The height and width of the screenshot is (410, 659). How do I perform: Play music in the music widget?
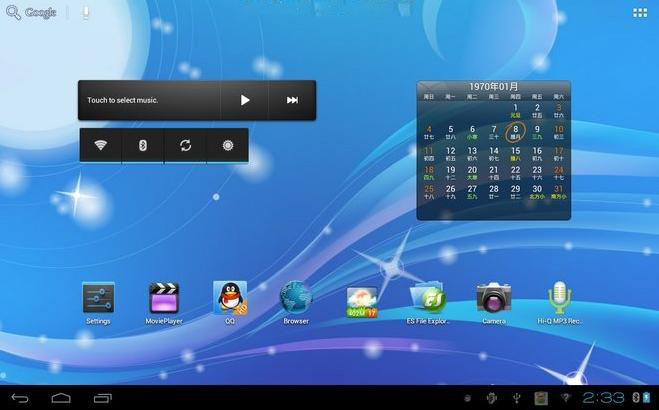(x=245, y=100)
